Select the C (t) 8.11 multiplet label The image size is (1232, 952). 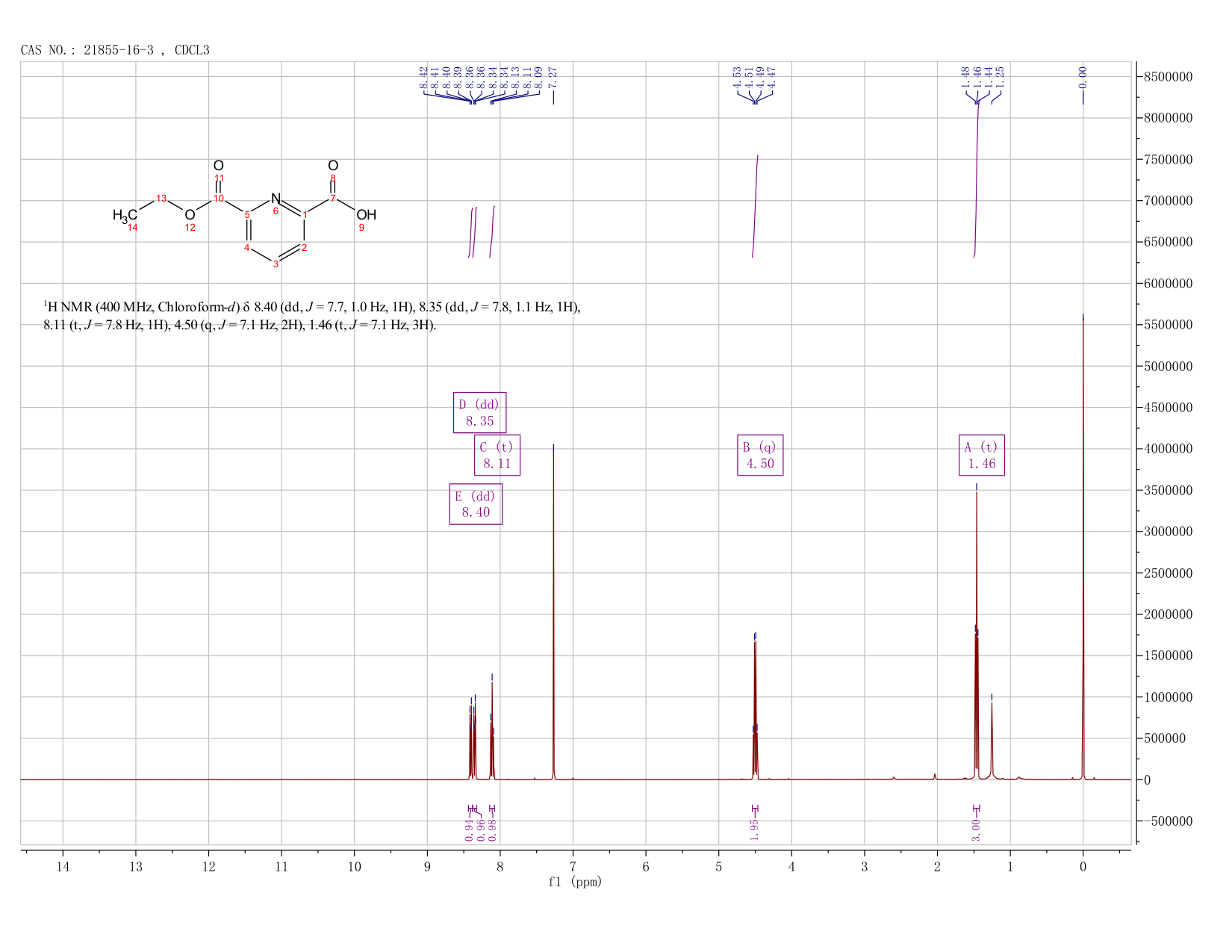(x=497, y=455)
